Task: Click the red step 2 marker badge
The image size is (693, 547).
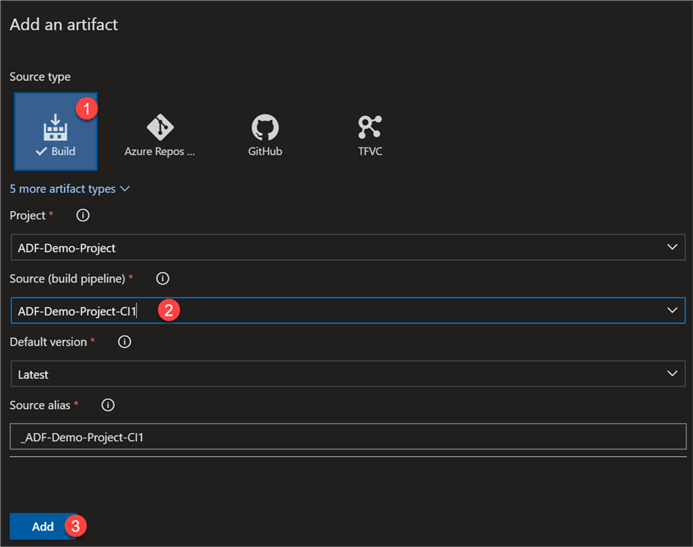Action: 169,310
